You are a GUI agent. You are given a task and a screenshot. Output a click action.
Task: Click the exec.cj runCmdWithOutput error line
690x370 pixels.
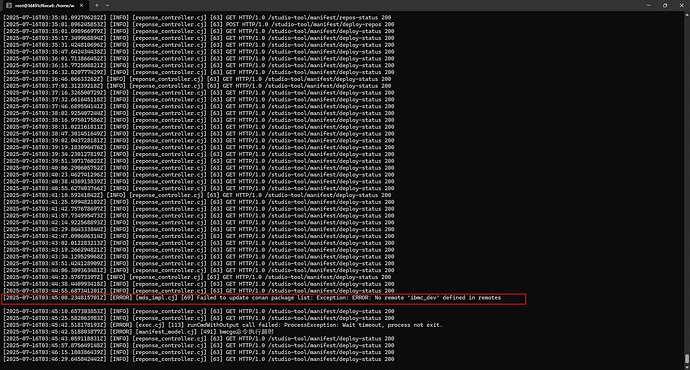click(223, 325)
